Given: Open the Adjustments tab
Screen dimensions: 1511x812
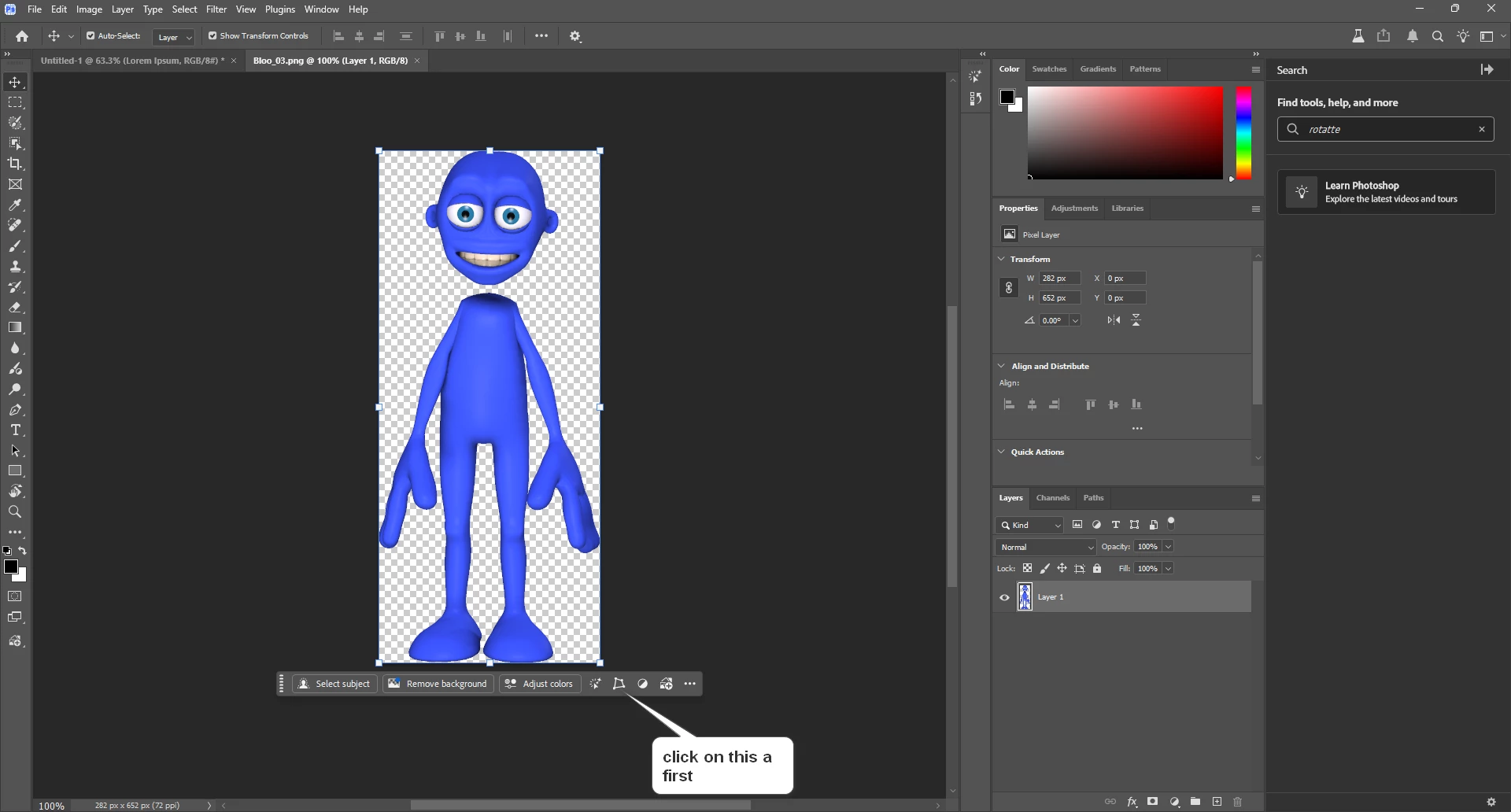Looking at the screenshot, I should [x=1074, y=209].
